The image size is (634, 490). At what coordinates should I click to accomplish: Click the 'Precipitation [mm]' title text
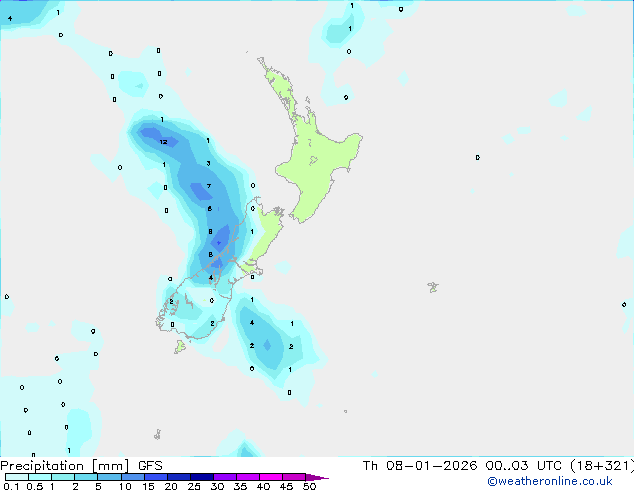click(65, 466)
